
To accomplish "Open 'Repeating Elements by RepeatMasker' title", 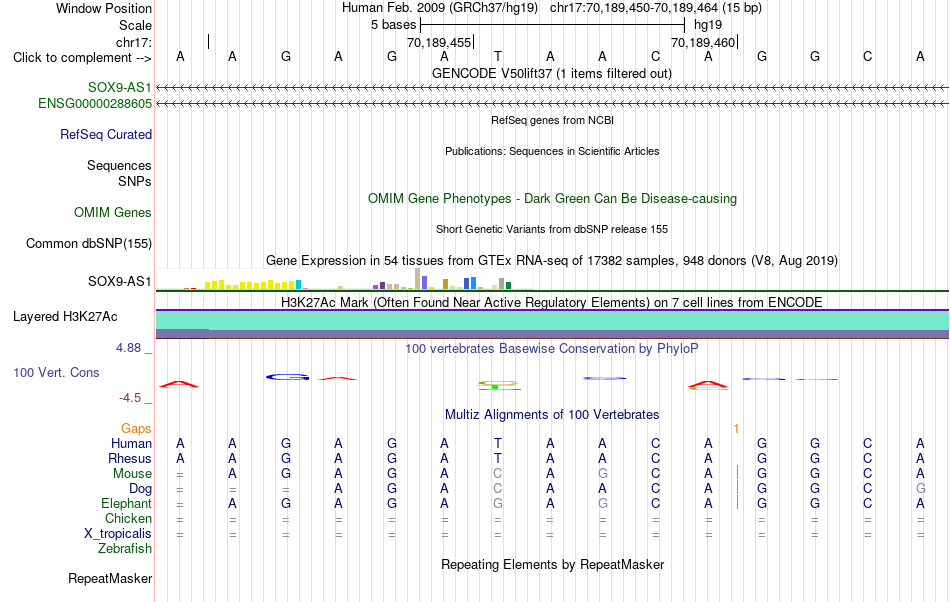I will coord(553,564).
